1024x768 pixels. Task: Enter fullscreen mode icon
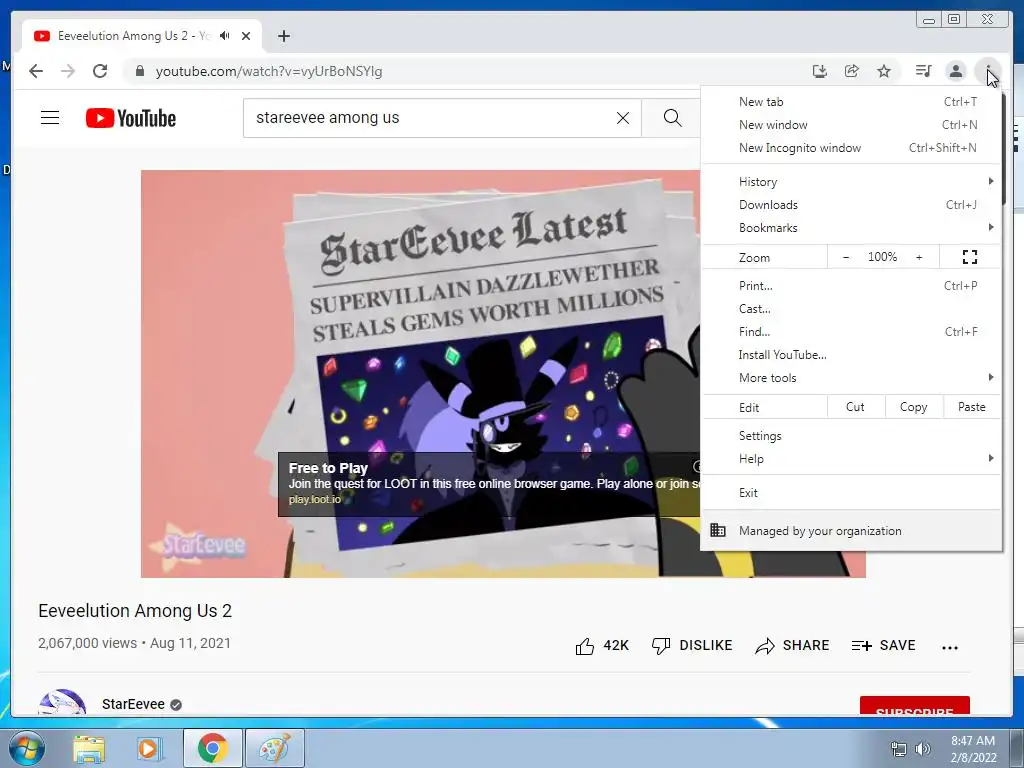(970, 257)
